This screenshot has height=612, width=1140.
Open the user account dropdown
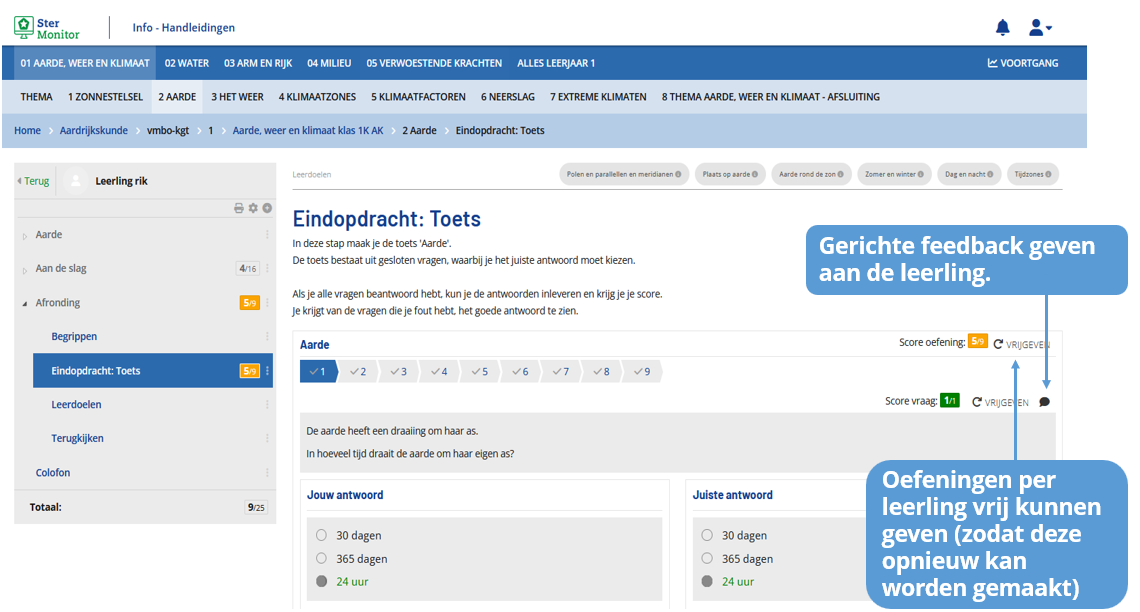click(1040, 28)
